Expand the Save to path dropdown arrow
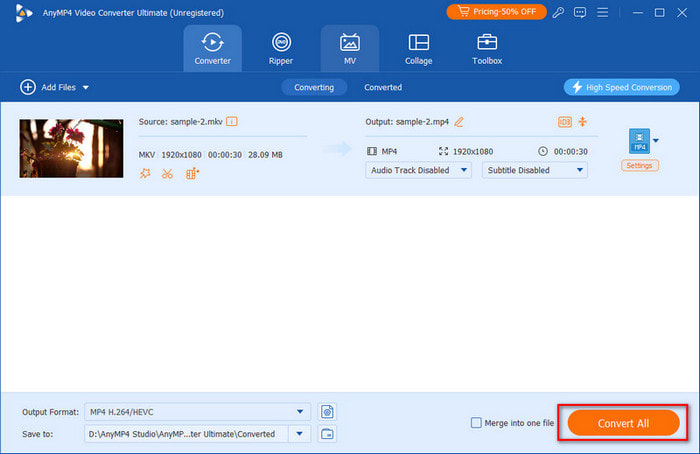 tap(300, 434)
